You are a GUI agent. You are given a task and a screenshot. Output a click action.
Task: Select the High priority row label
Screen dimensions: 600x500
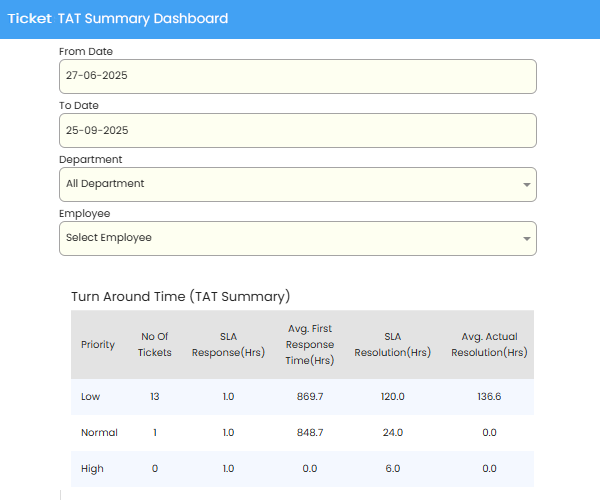[x=92, y=469]
